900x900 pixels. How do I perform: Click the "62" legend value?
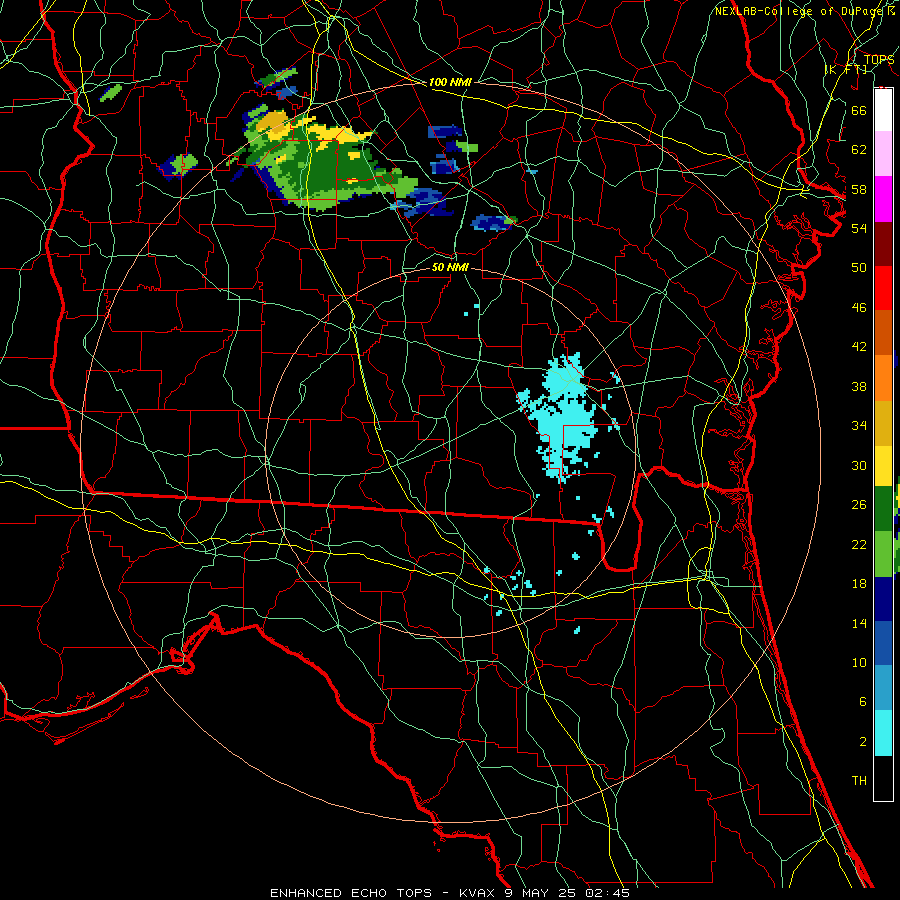pyautogui.click(x=859, y=150)
